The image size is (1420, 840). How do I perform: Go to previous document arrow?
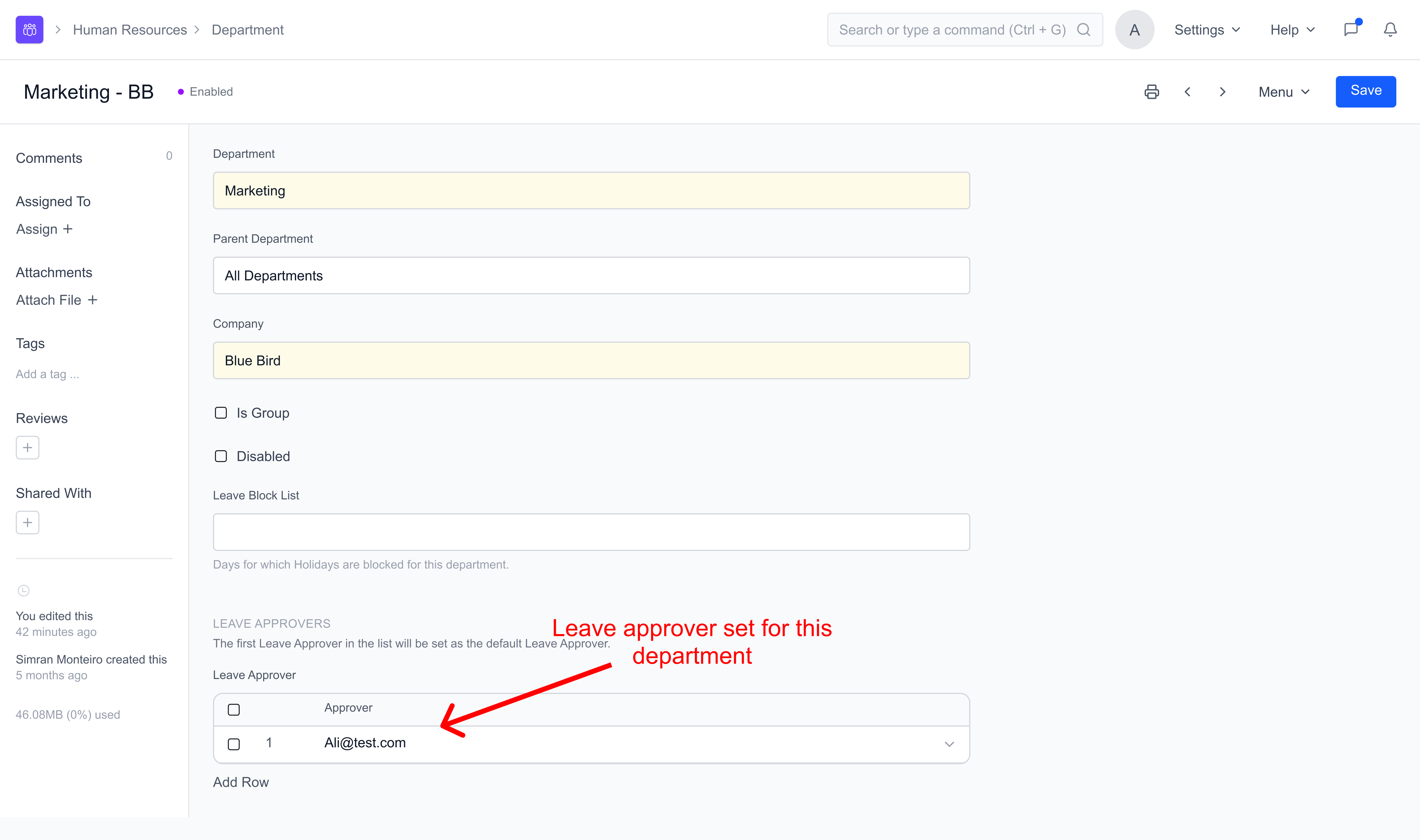pos(1187,92)
